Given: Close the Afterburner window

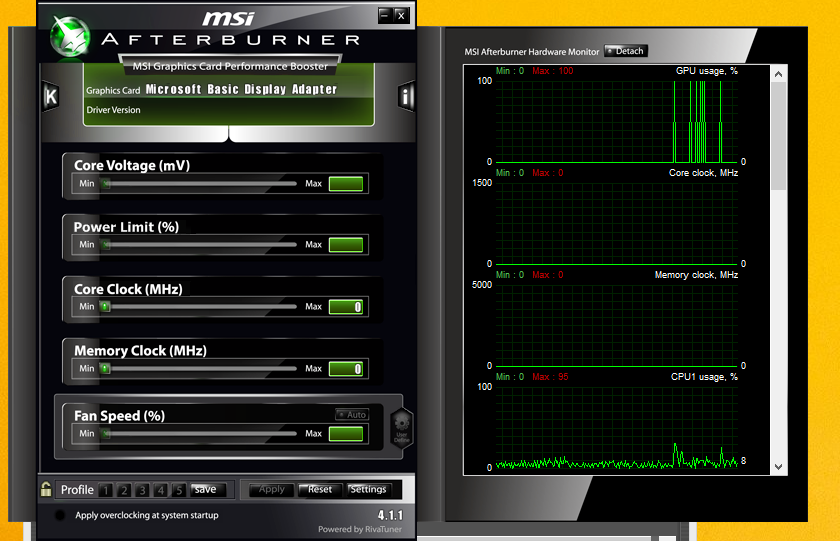Looking at the screenshot, I should 401,16.
